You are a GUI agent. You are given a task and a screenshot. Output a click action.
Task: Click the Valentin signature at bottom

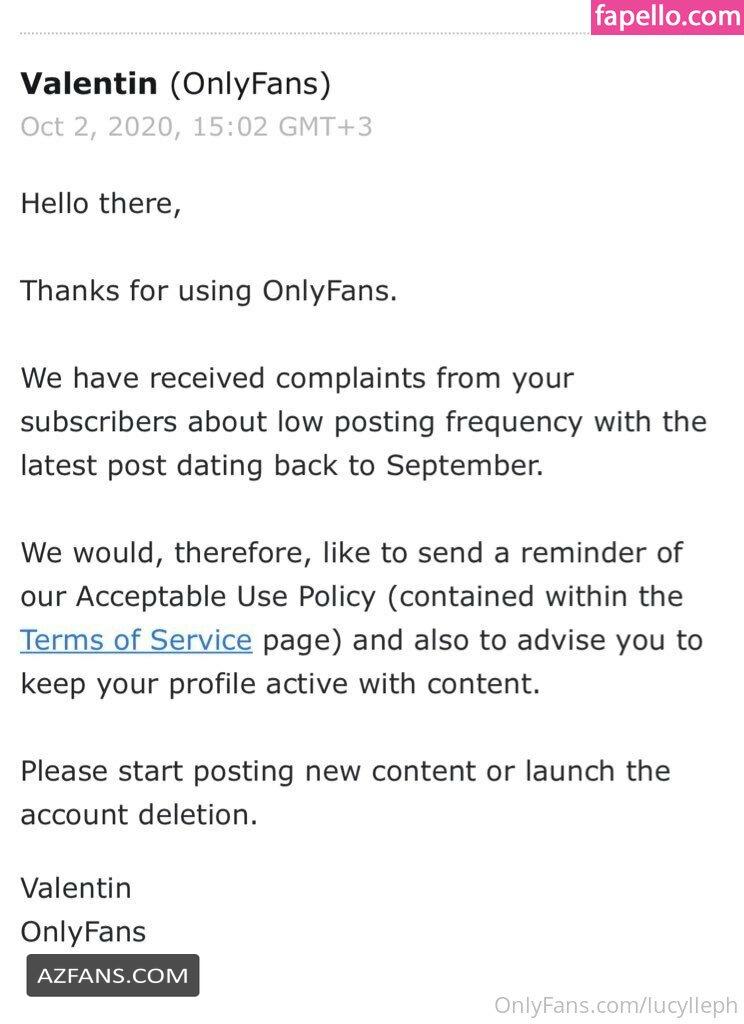(76, 888)
